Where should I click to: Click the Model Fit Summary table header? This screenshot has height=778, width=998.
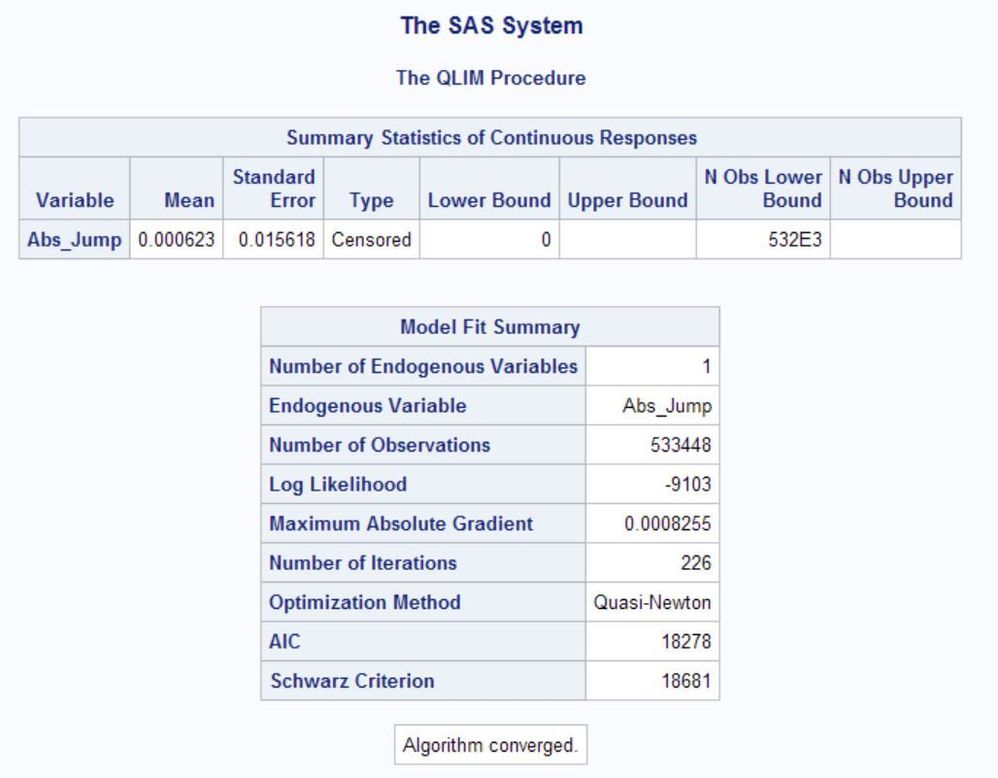pos(490,327)
